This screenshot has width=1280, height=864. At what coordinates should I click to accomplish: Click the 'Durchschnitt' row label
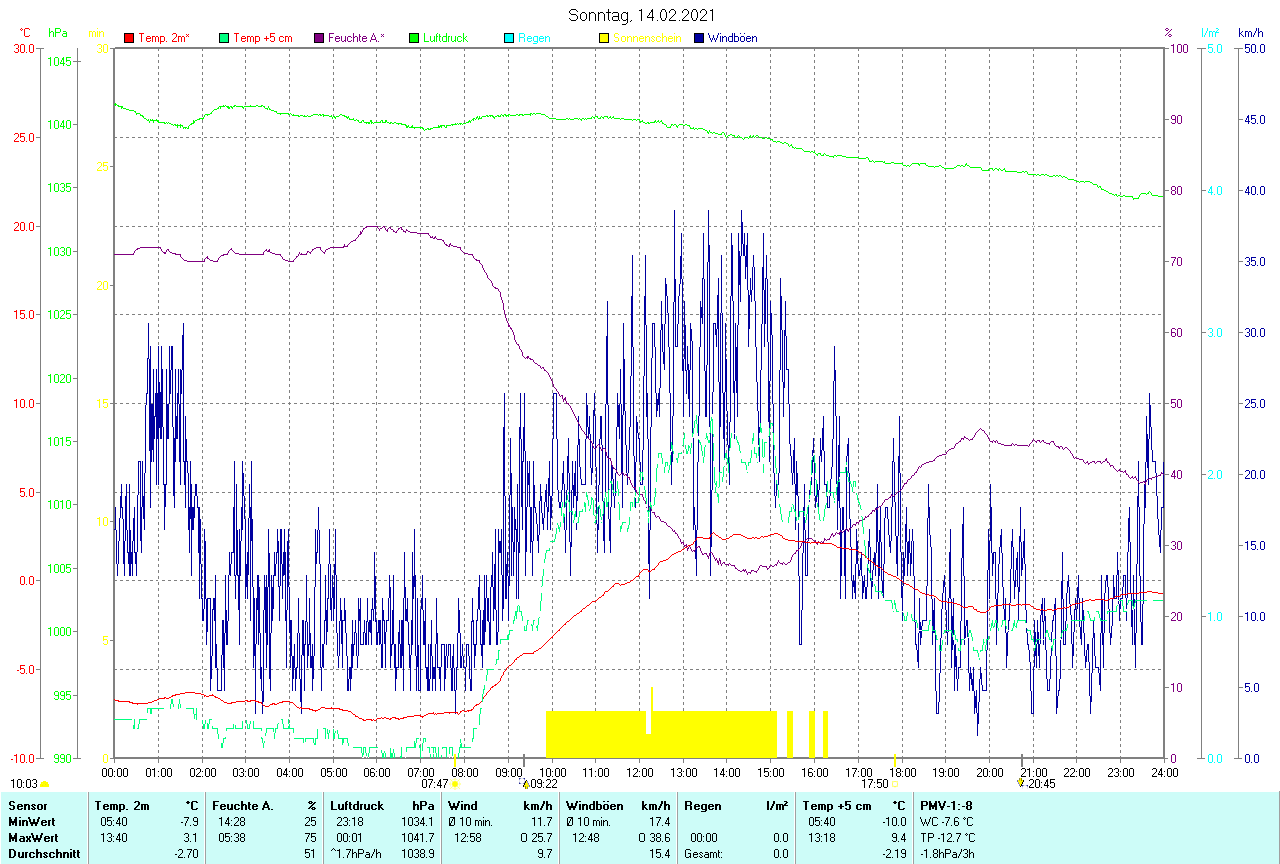tap(44, 854)
